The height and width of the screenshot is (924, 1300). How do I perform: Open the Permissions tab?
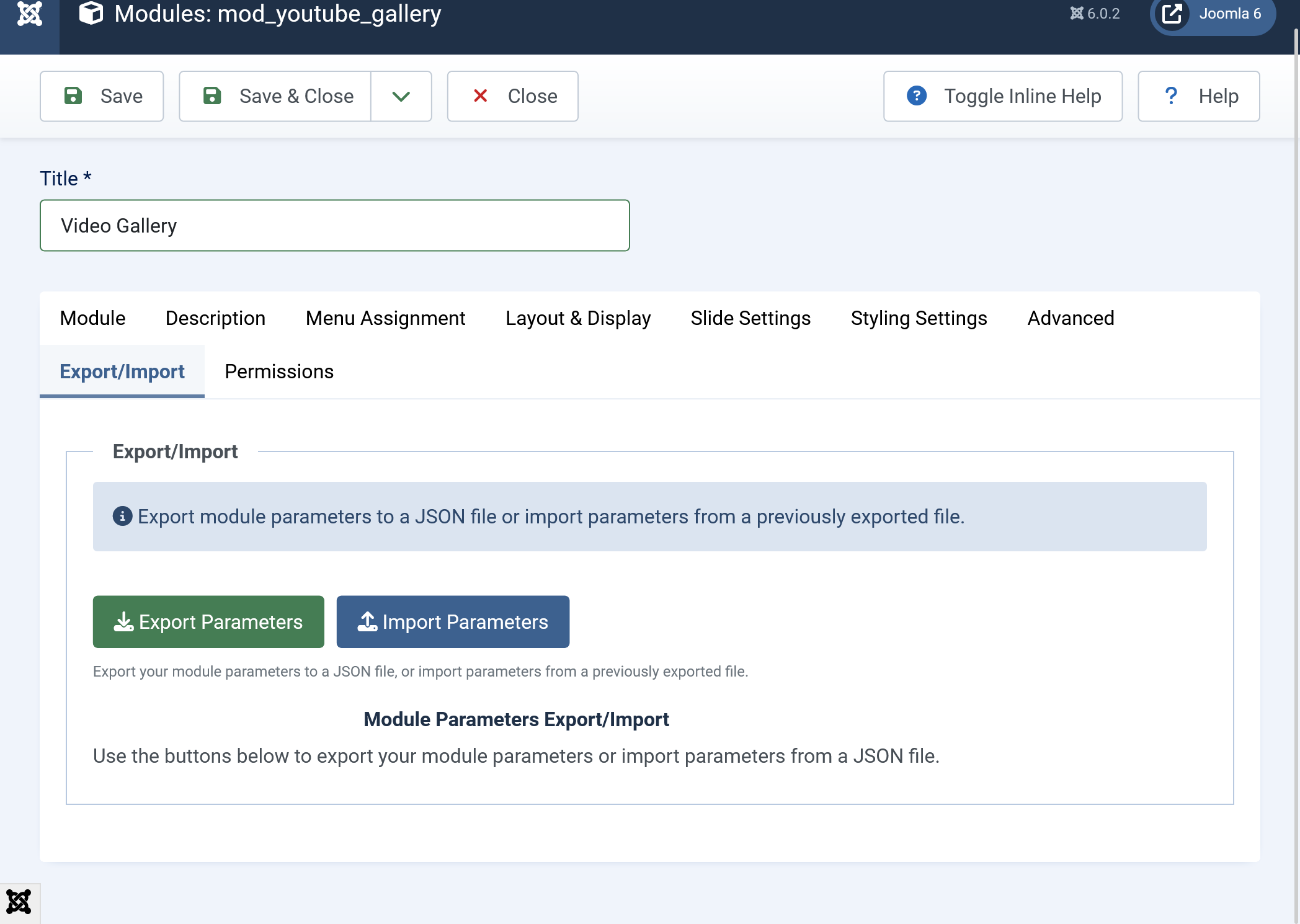pos(279,371)
